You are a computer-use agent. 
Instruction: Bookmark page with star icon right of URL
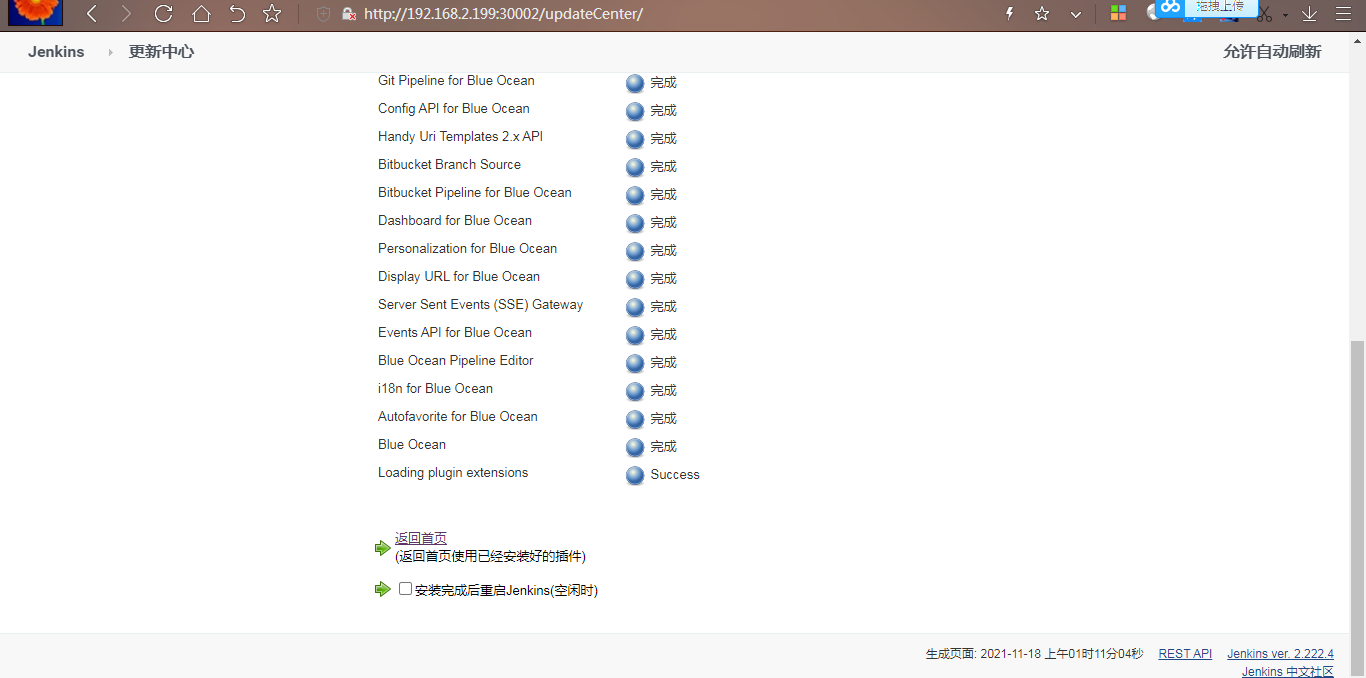click(x=1042, y=14)
